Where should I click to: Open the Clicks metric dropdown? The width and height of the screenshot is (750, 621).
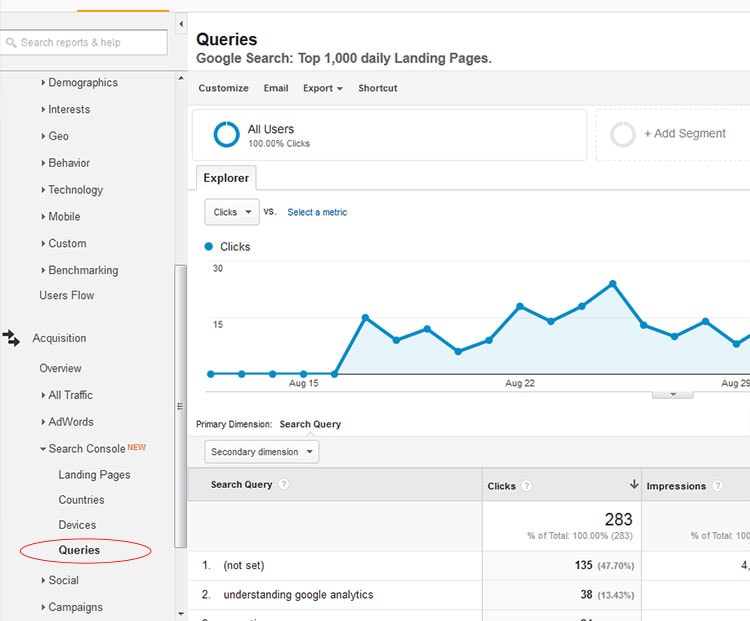click(x=232, y=212)
